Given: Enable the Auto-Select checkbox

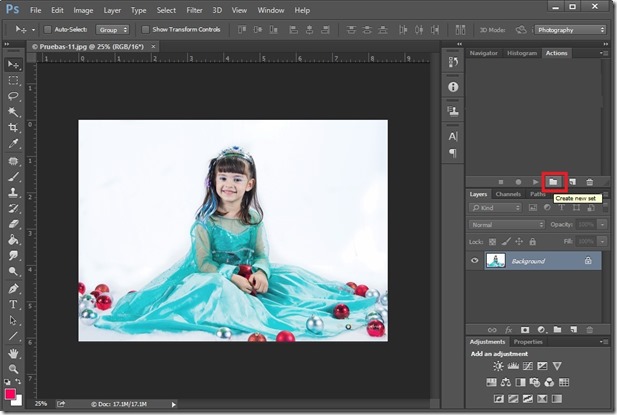Looking at the screenshot, I should click(48, 30).
